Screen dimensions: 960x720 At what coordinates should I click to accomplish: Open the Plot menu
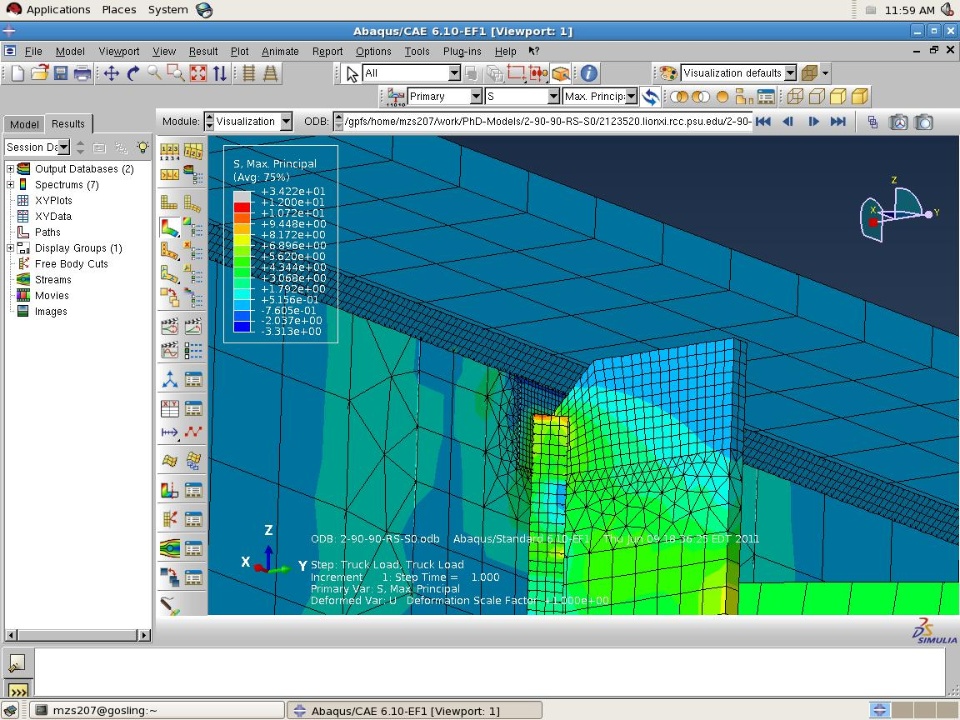click(239, 51)
